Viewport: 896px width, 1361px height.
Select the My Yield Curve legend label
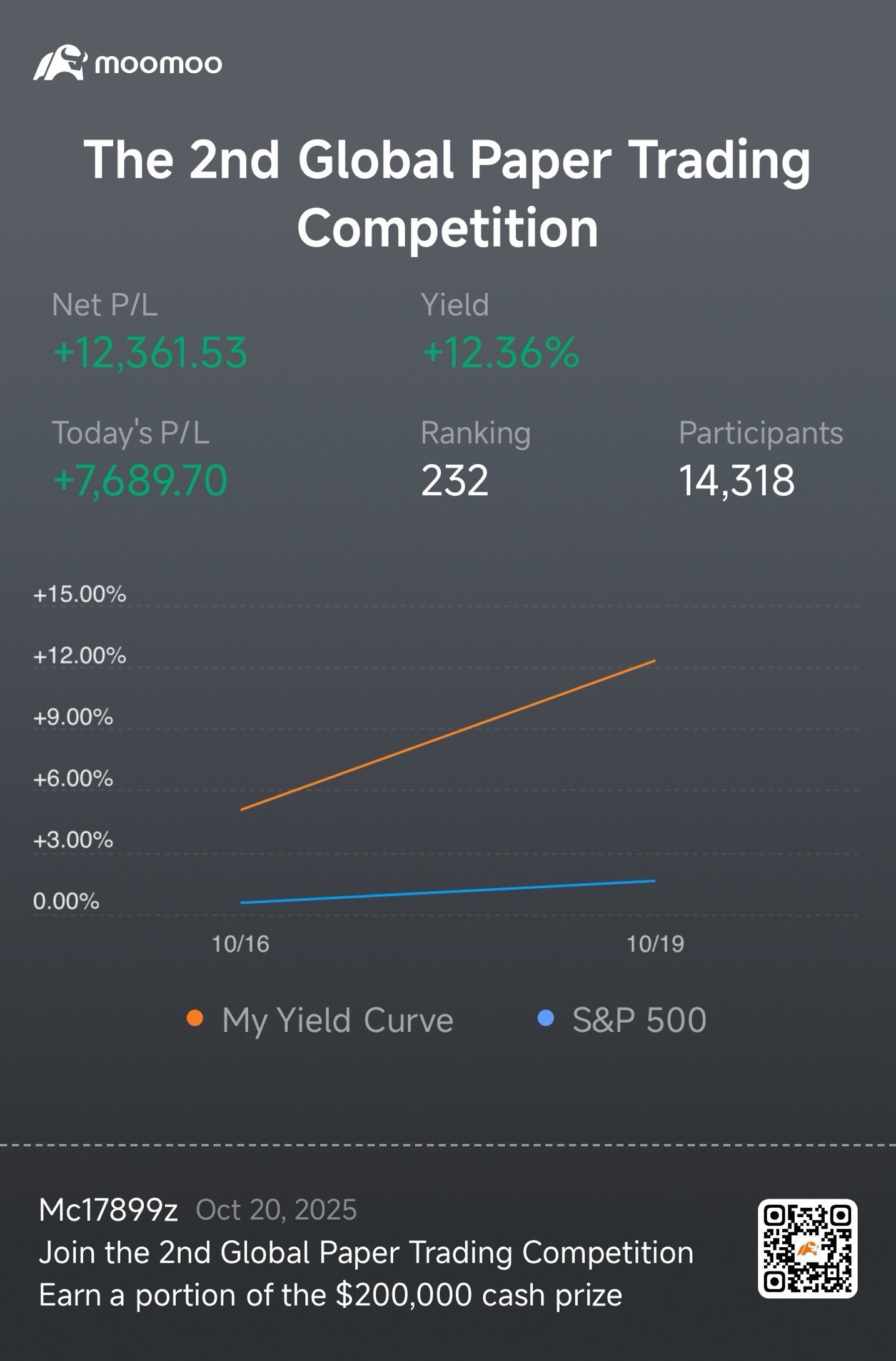337,1020
